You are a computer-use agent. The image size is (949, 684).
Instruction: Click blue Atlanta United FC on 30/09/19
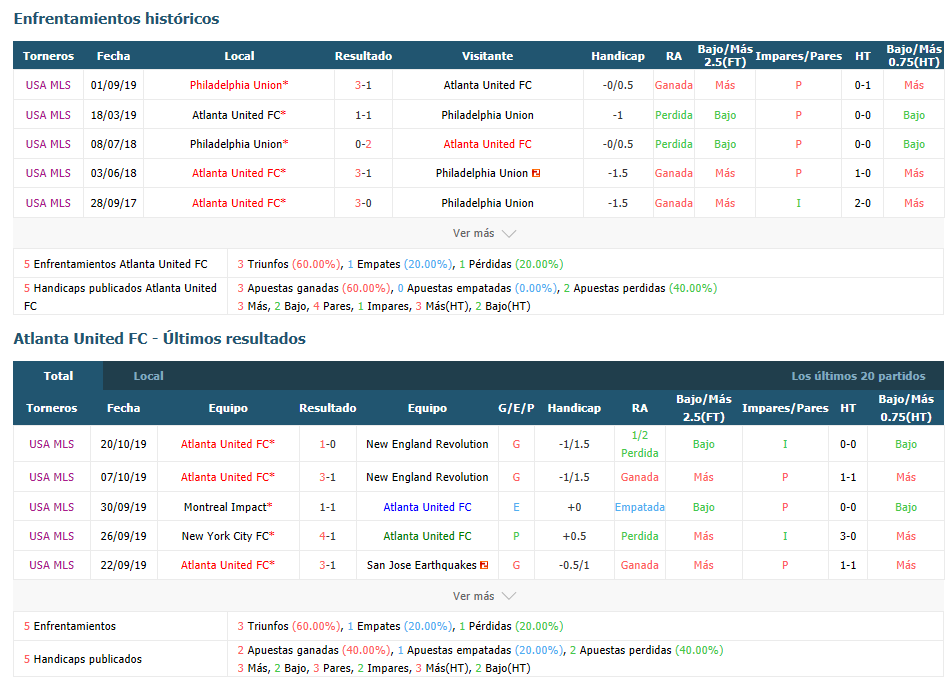pyautogui.click(x=427, y=507)
